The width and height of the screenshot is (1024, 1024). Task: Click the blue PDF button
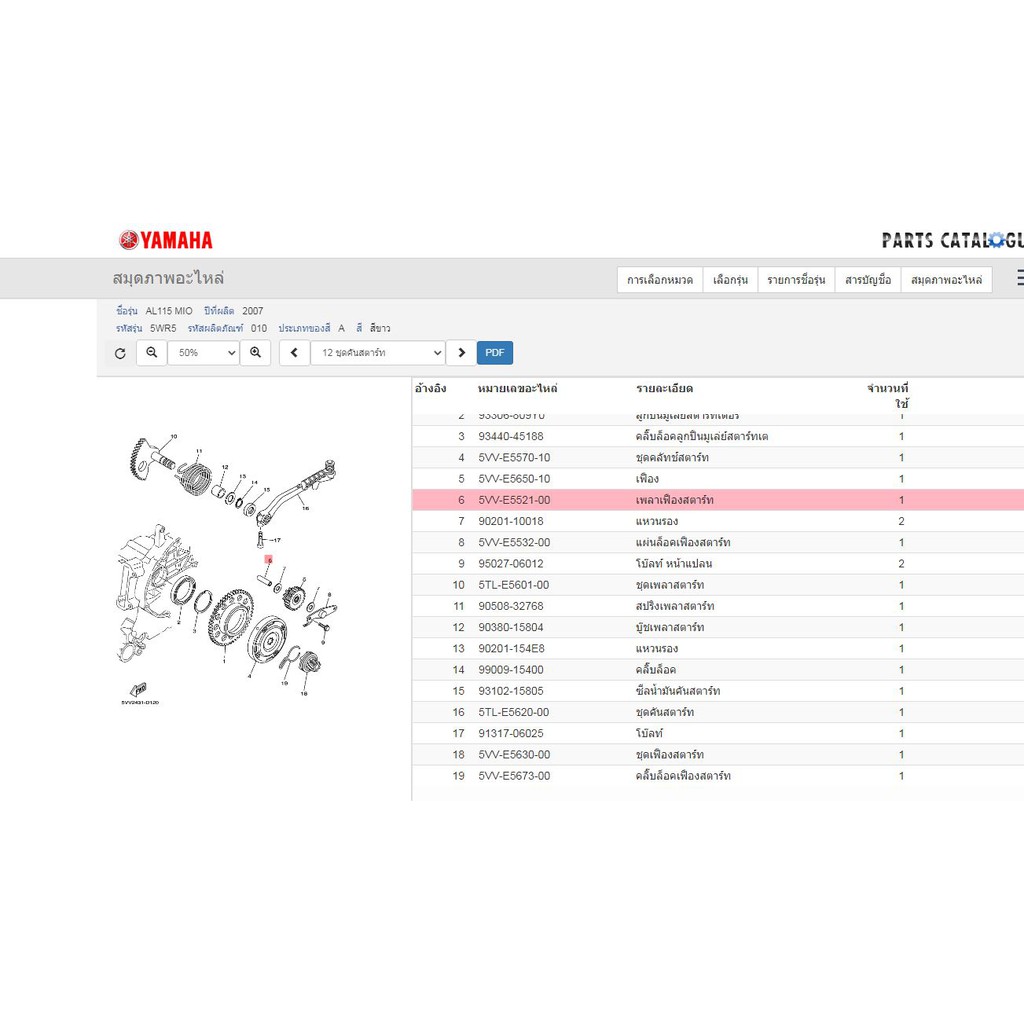pos(495,353)
